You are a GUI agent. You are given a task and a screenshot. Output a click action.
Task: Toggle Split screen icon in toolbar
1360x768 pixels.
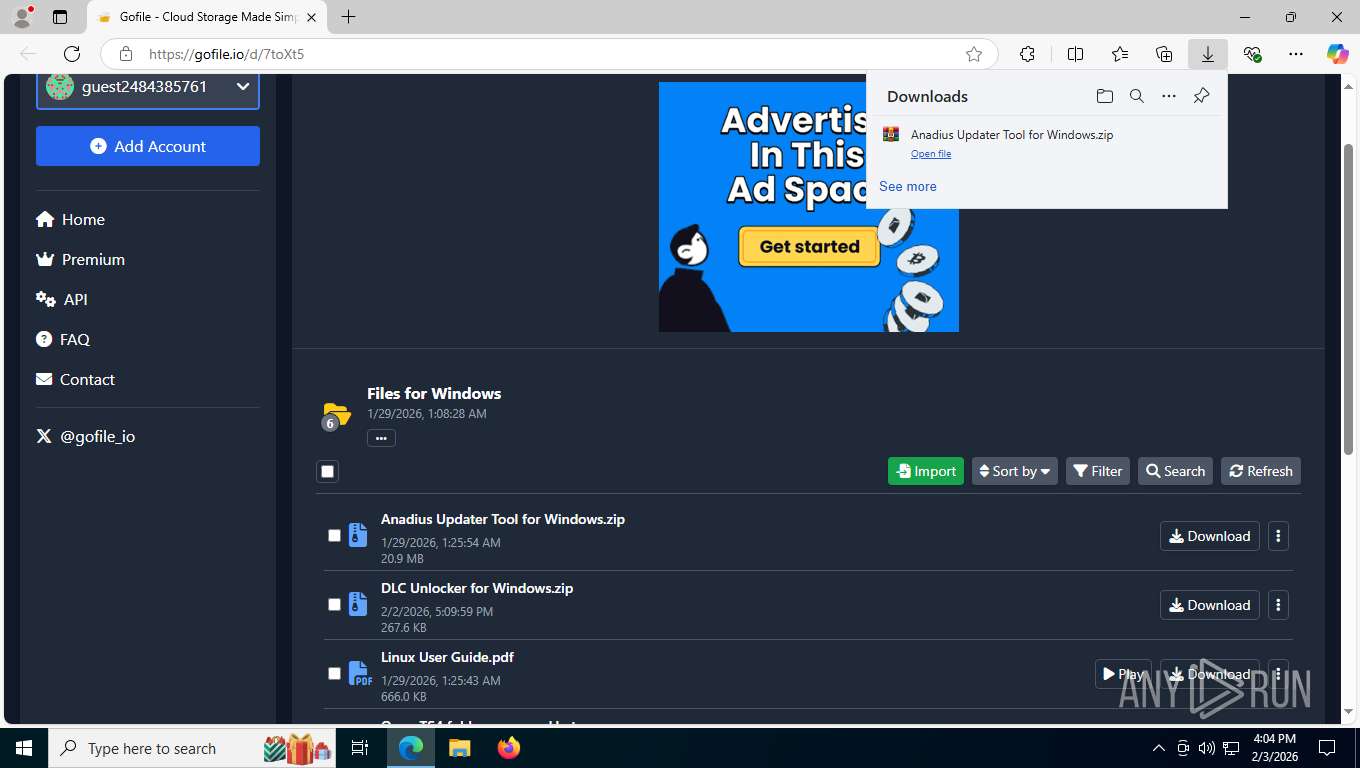1075,54
